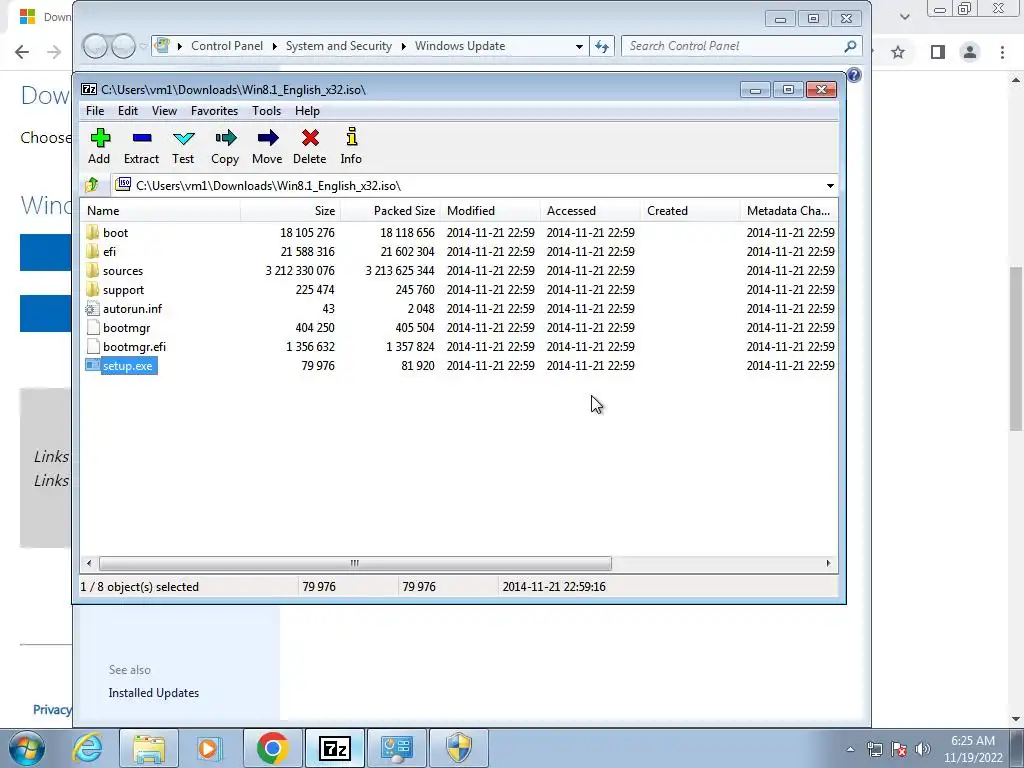Select the support folder icon
Screen dimensions: 1024x768
92,289
